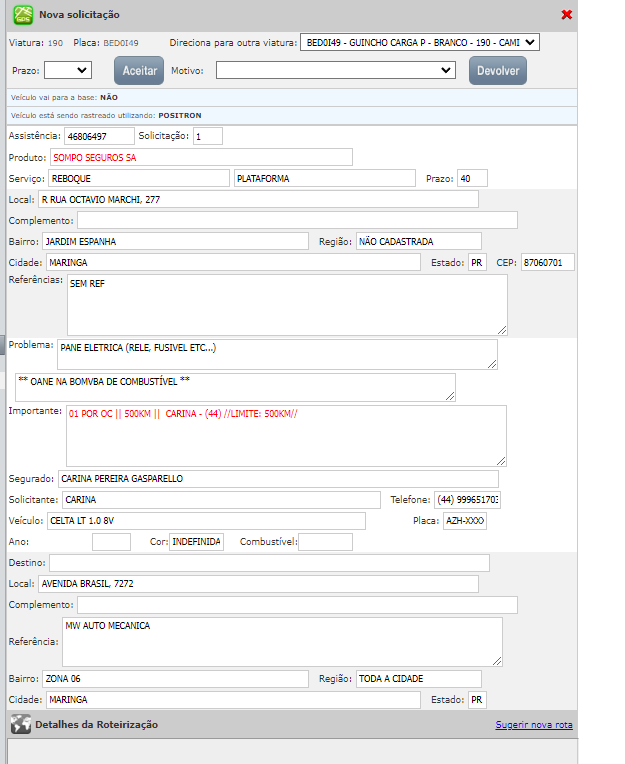Click the Referências text area with SEM REF
625x764 pixels.
(286, 304)
